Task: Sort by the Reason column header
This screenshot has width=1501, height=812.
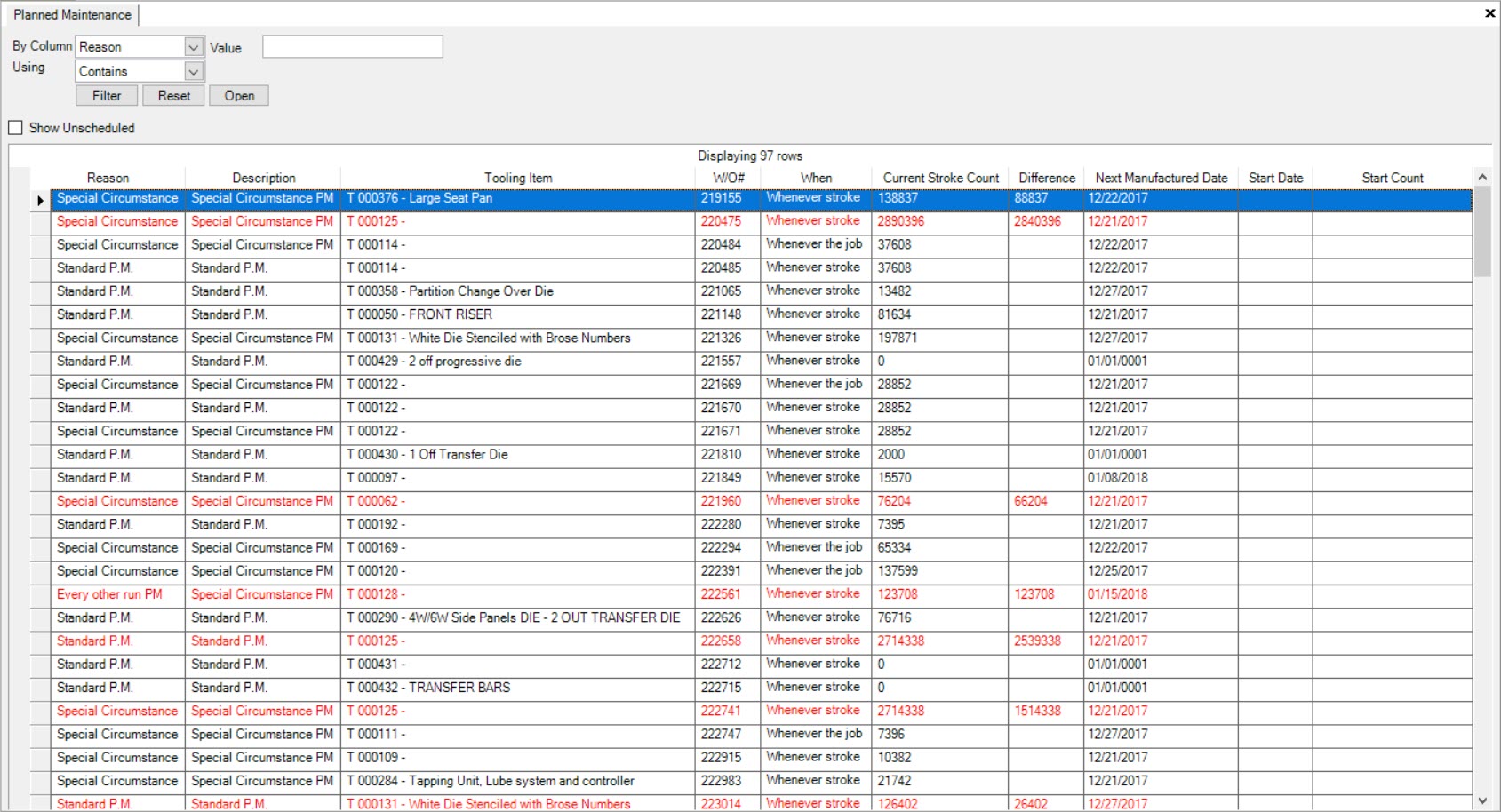Action: (x=108, y=178)
